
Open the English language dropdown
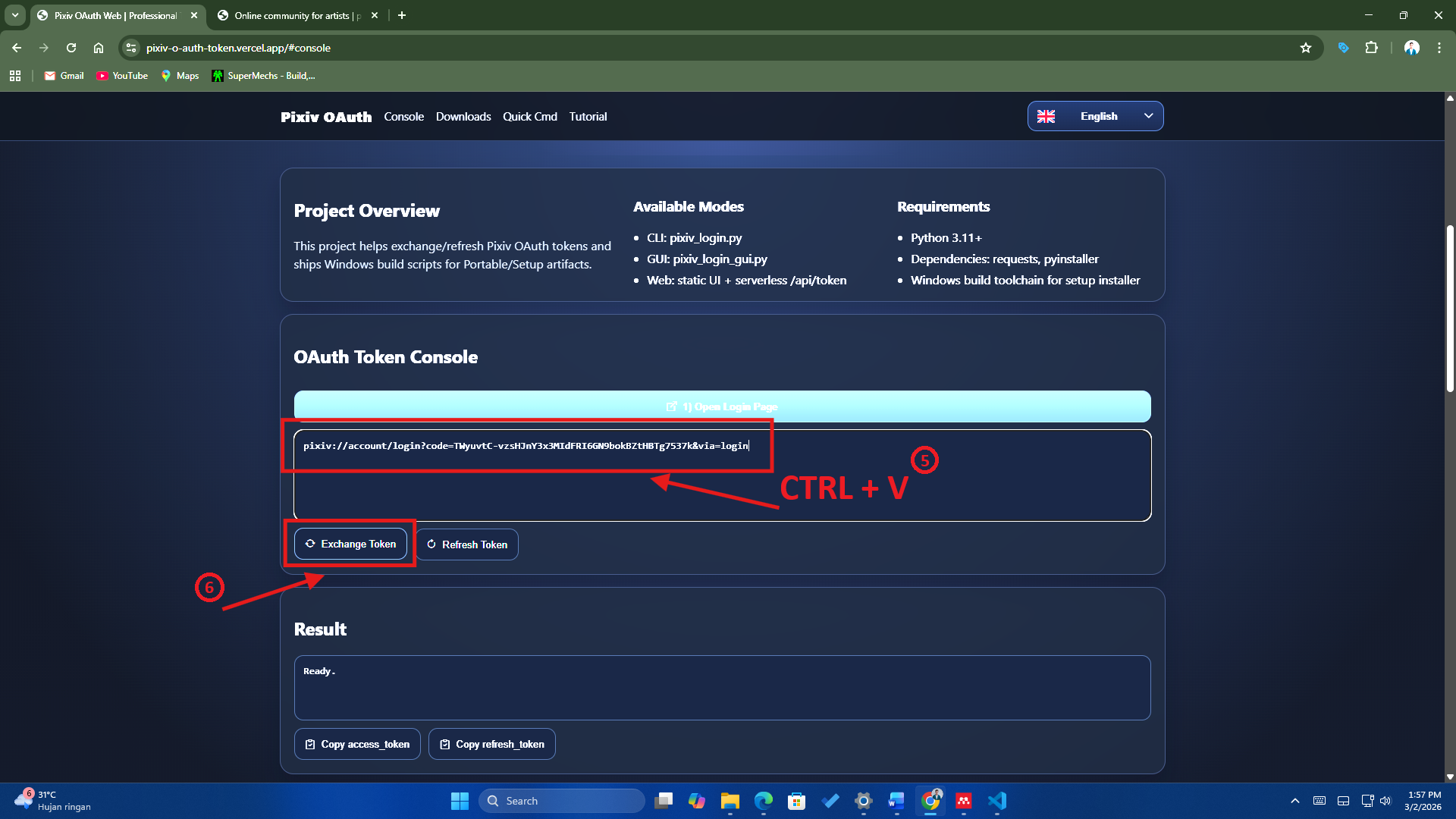[x=1095, y=116]
